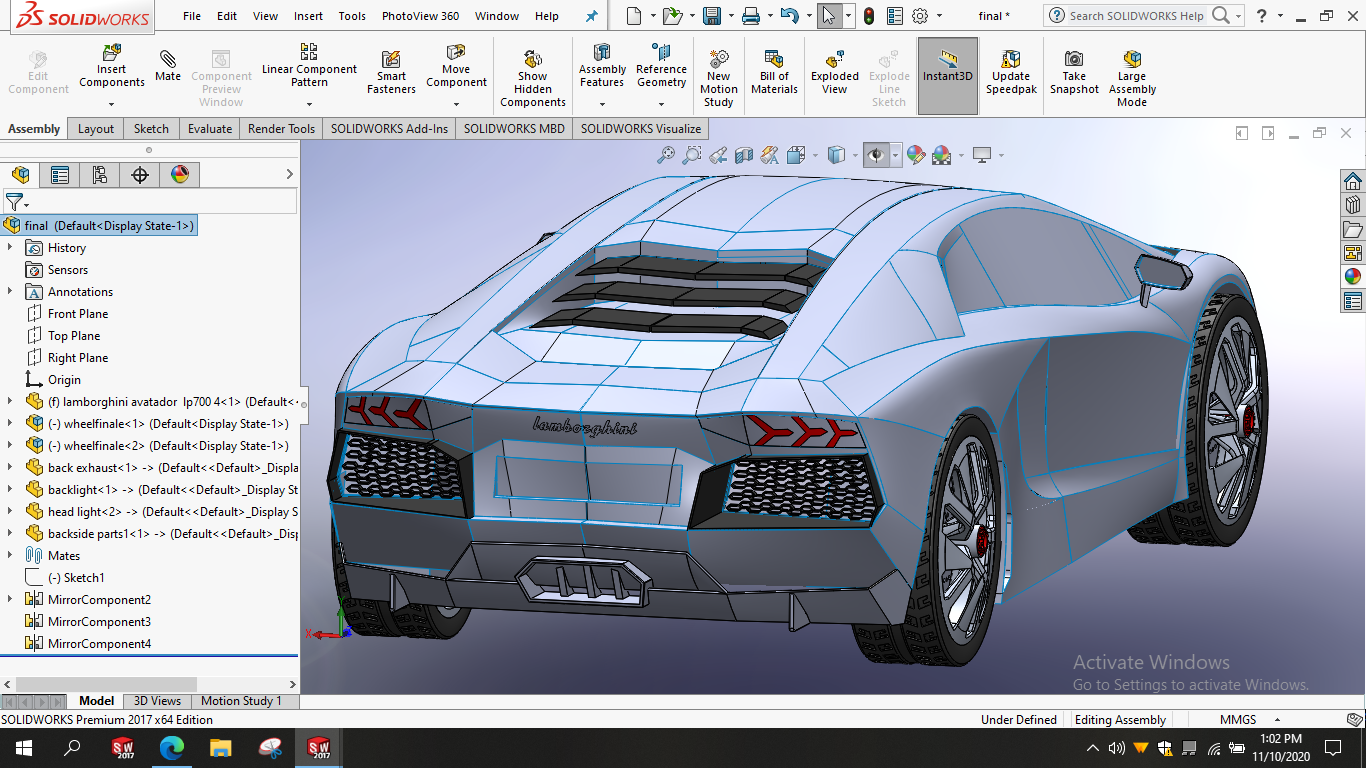
Task: Click the Windows Start button
Action: click(24, 747)
